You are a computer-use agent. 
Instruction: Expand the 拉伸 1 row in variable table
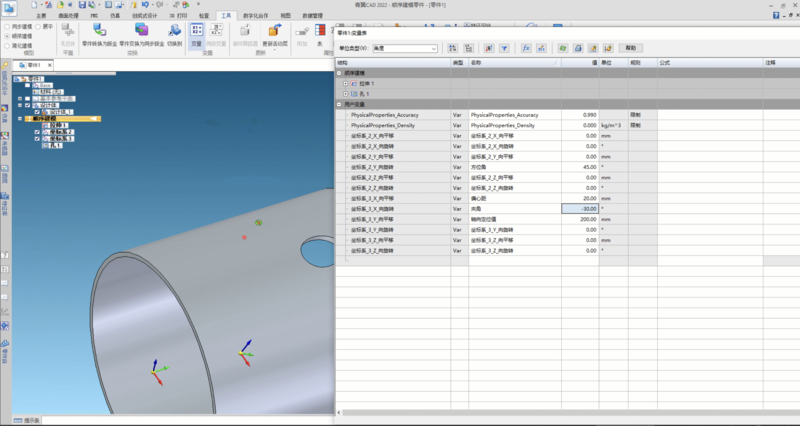coord(345,83)
